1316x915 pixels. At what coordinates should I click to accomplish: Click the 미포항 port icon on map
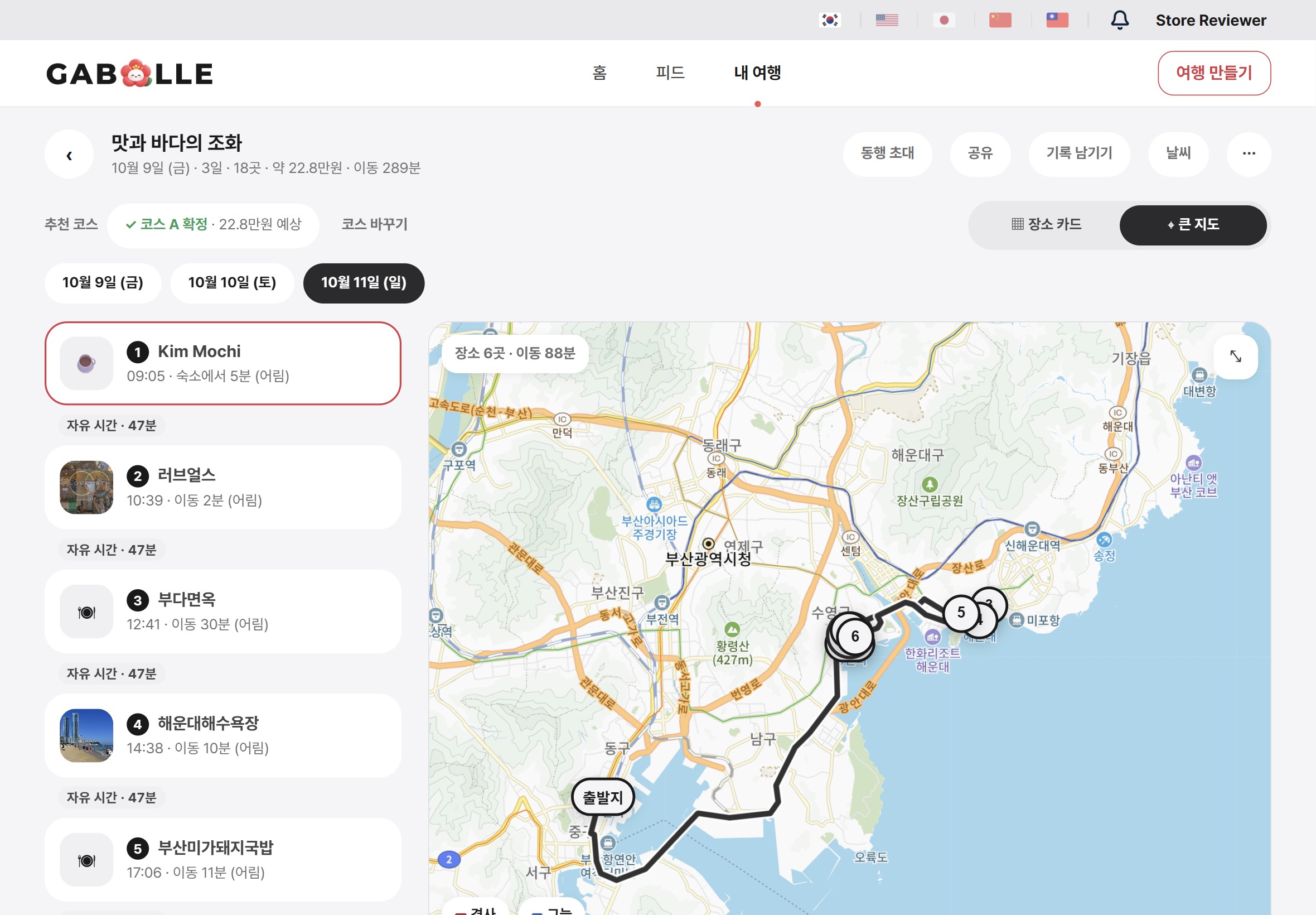(1017, 620)
